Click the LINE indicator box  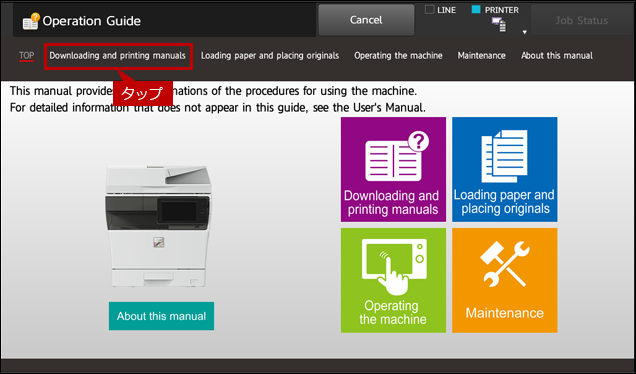429,9
